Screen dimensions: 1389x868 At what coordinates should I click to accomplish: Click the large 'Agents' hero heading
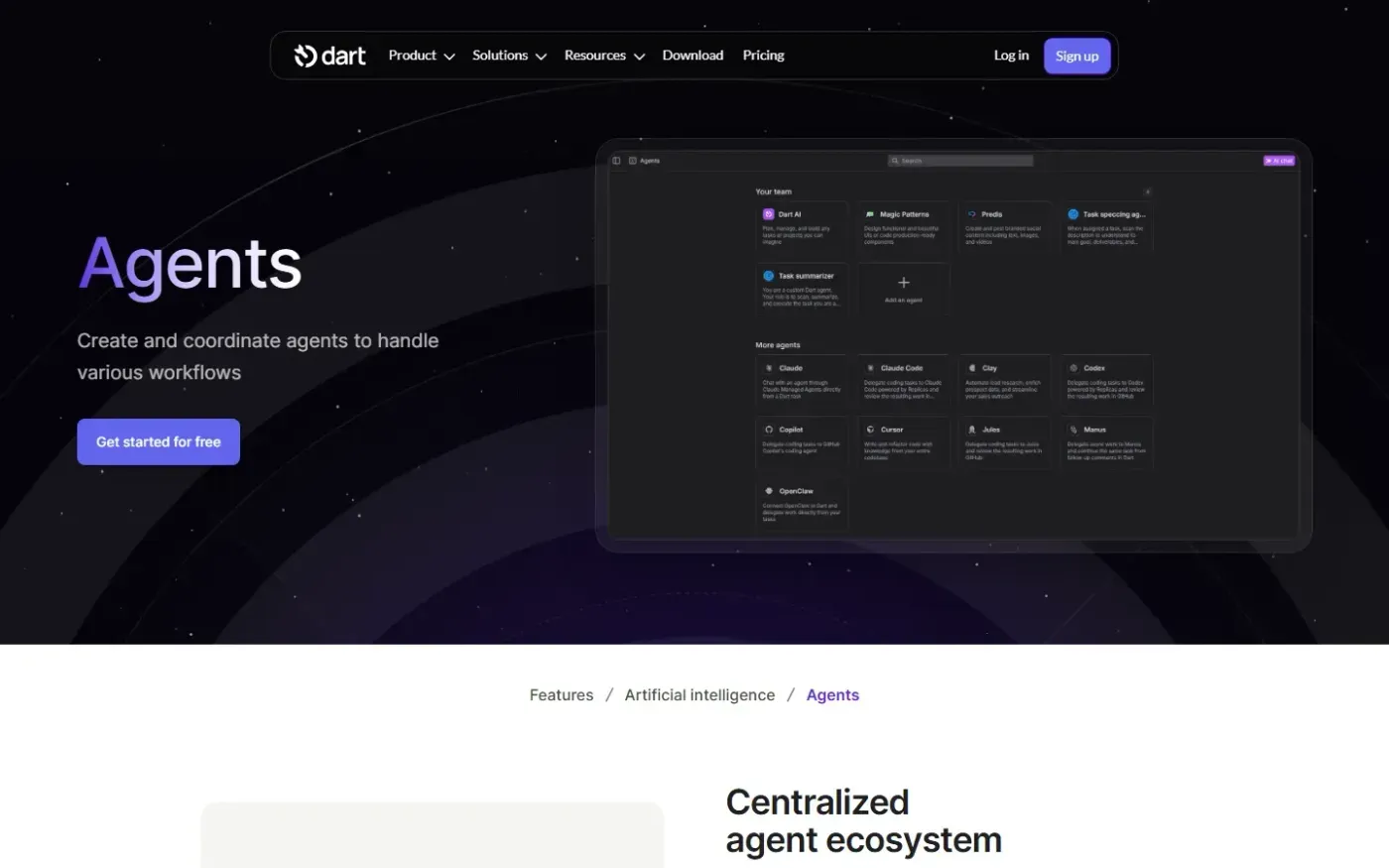pyautogui.click(x=189, y=266)
